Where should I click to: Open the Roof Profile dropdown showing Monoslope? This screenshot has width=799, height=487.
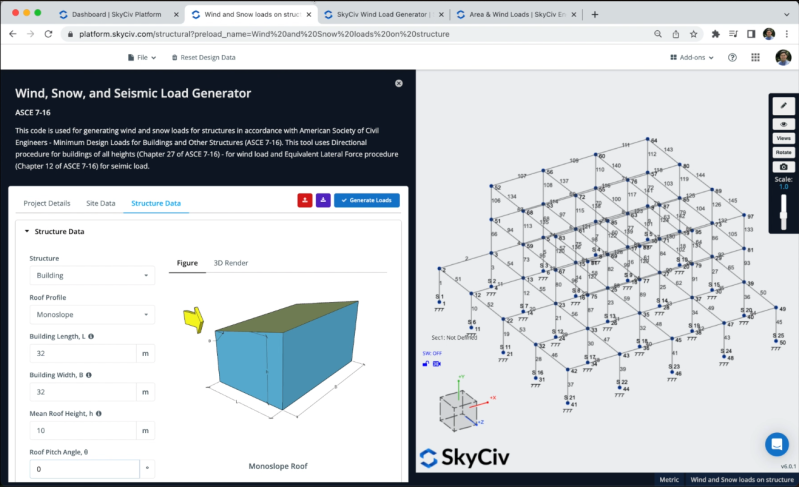click(92, 314)
